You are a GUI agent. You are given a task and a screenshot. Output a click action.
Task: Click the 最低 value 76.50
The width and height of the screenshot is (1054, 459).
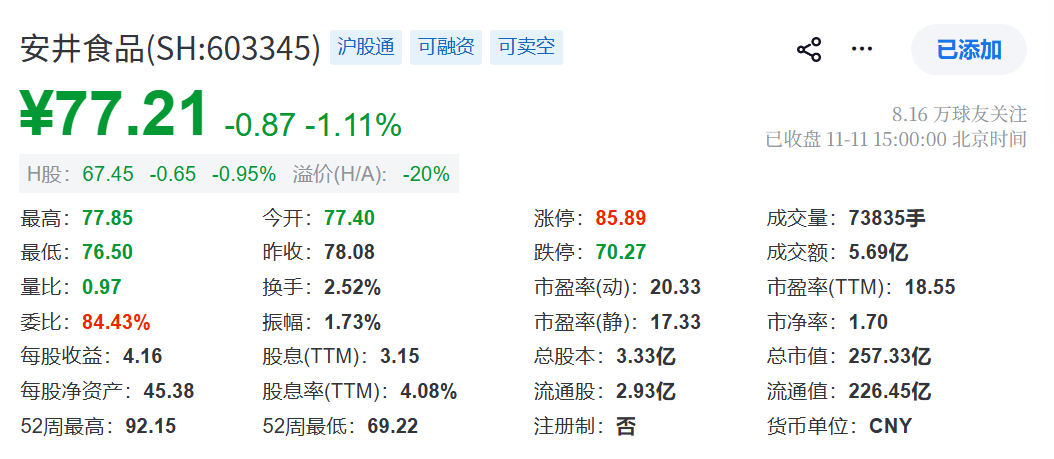coord(108,253)
